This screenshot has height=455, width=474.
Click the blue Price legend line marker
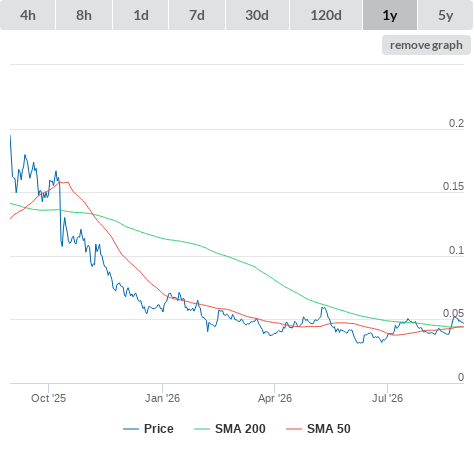click(x=131, y=429)
